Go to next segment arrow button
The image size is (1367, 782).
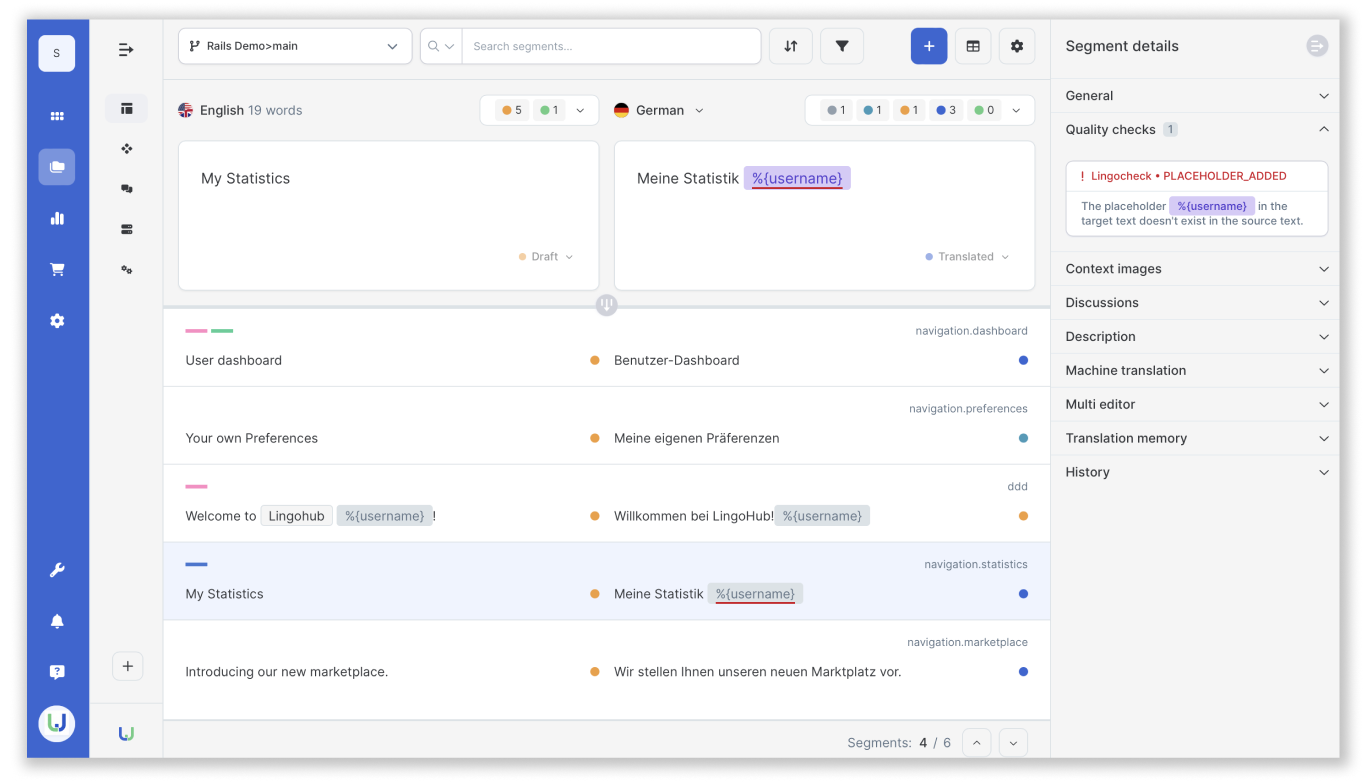click(1013, 743)
